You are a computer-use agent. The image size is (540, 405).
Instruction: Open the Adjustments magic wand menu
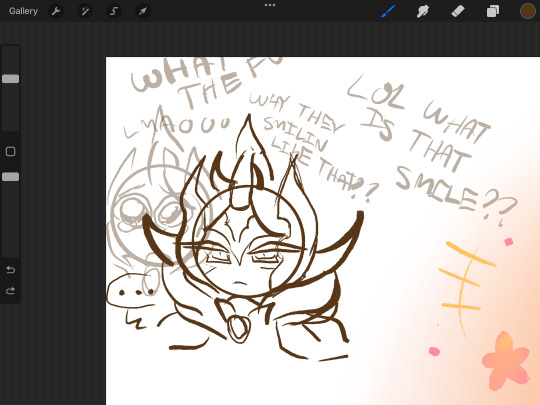click(85, 11)
